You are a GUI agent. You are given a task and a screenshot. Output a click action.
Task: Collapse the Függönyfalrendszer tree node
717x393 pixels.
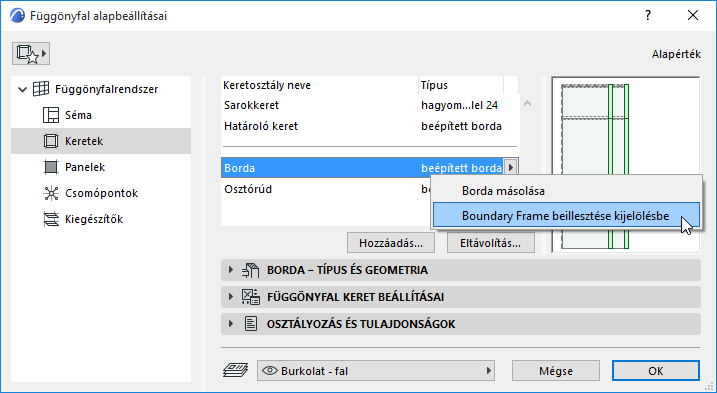coord(22,89)
